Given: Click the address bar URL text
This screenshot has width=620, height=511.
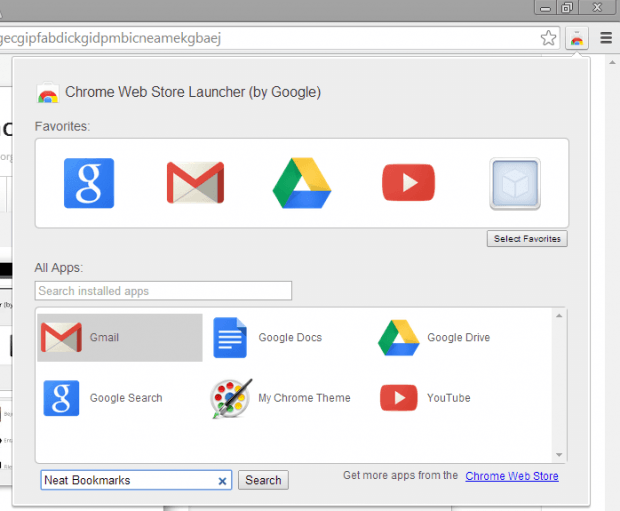Looking at the screenshot, I should tap(110, 38).
